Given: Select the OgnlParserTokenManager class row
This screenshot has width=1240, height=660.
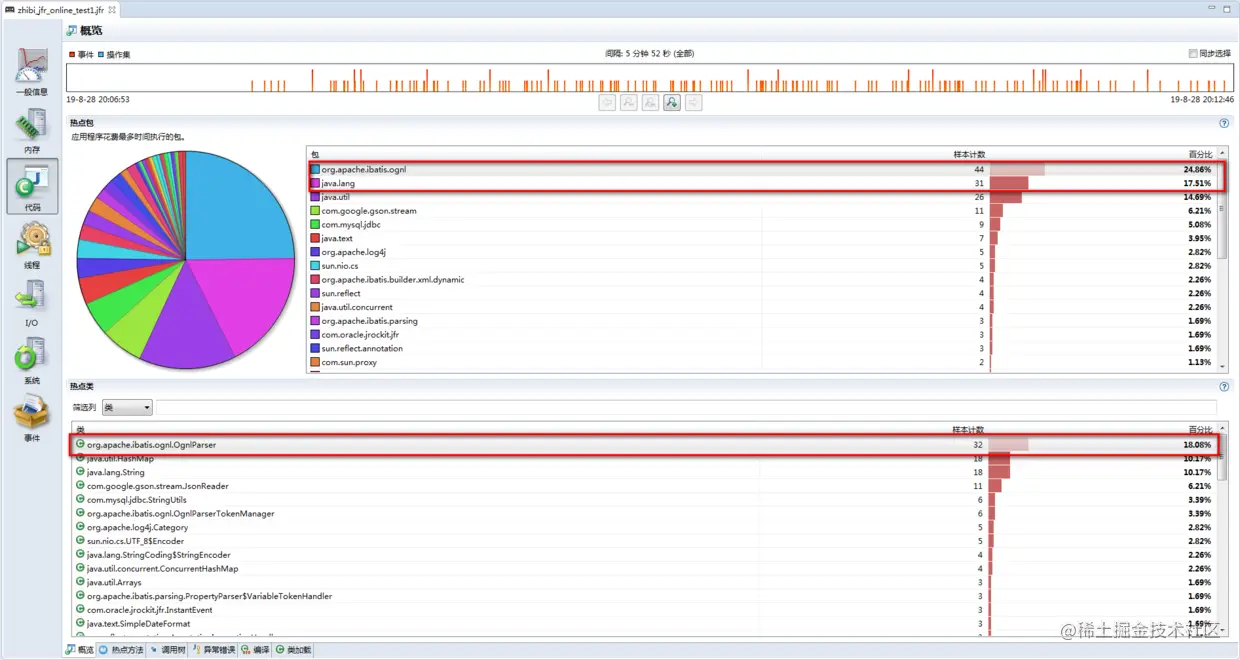Looking at the screenshot, I should 645,514.
